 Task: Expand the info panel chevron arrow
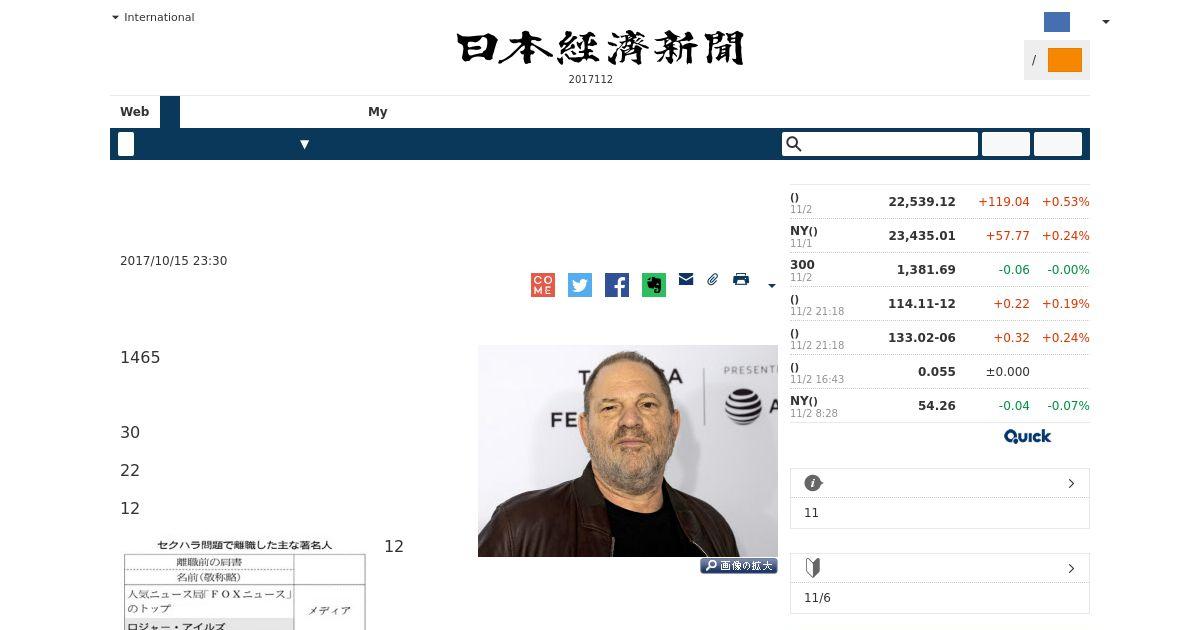click(x=1071, y=483)
